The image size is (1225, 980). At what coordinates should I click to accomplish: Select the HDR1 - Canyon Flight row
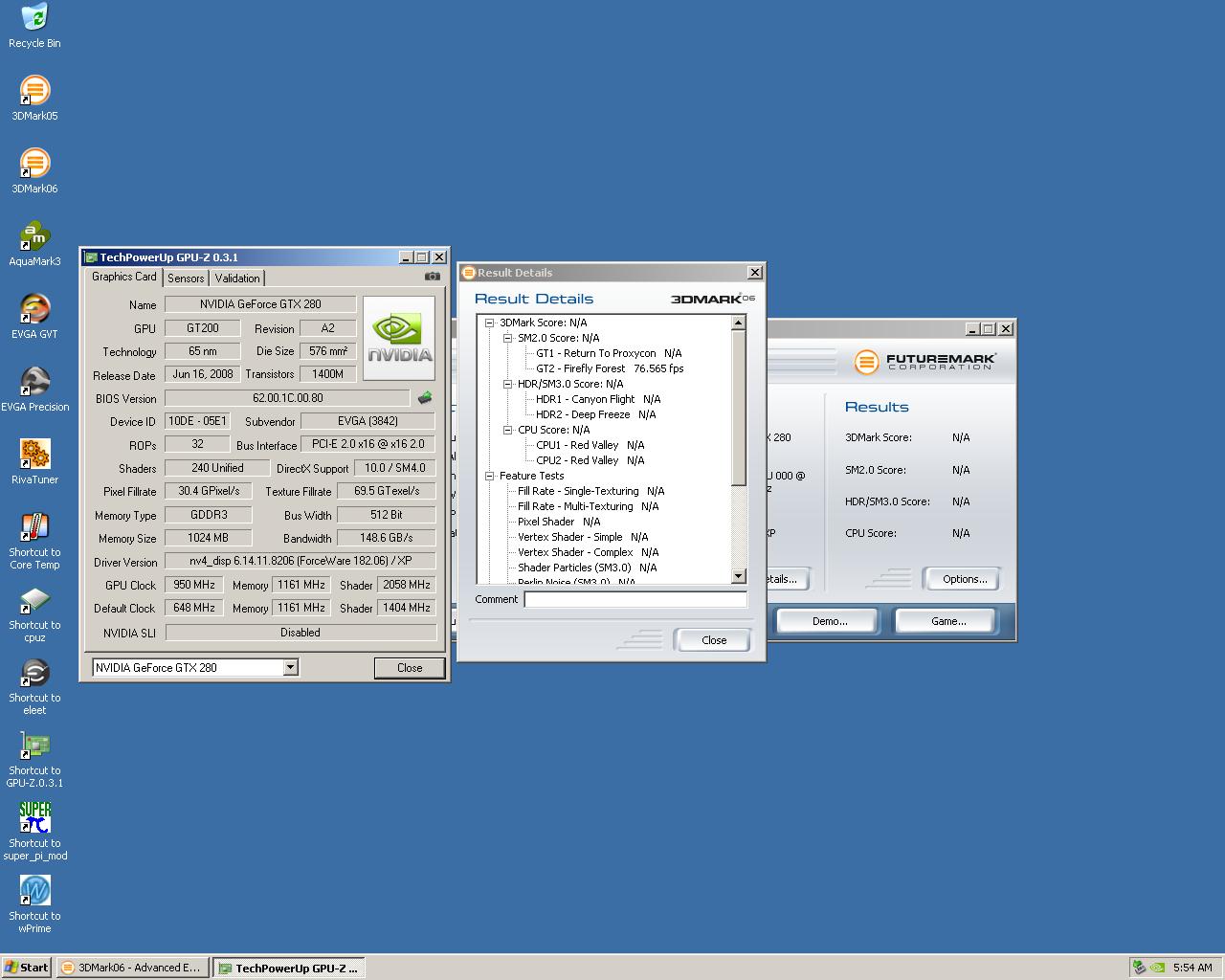(598, 399)
